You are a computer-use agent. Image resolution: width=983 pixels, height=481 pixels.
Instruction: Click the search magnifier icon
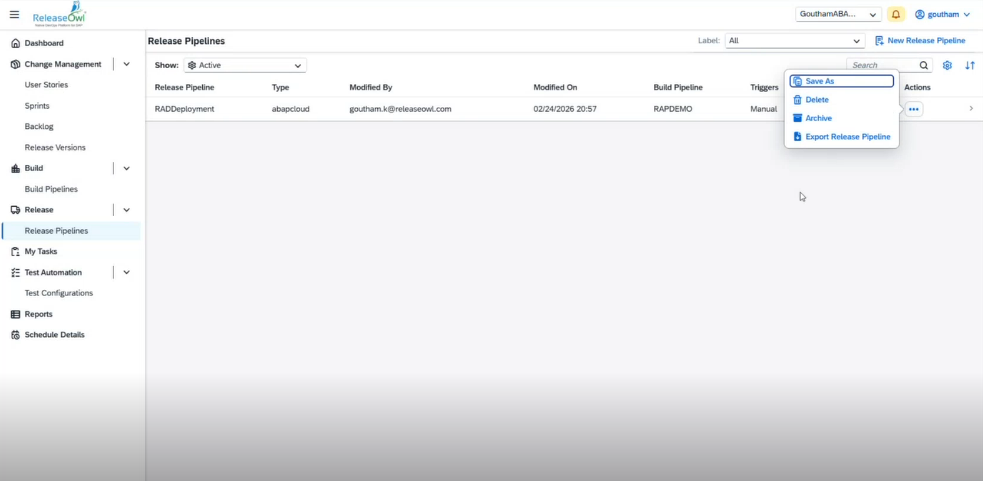924,65
